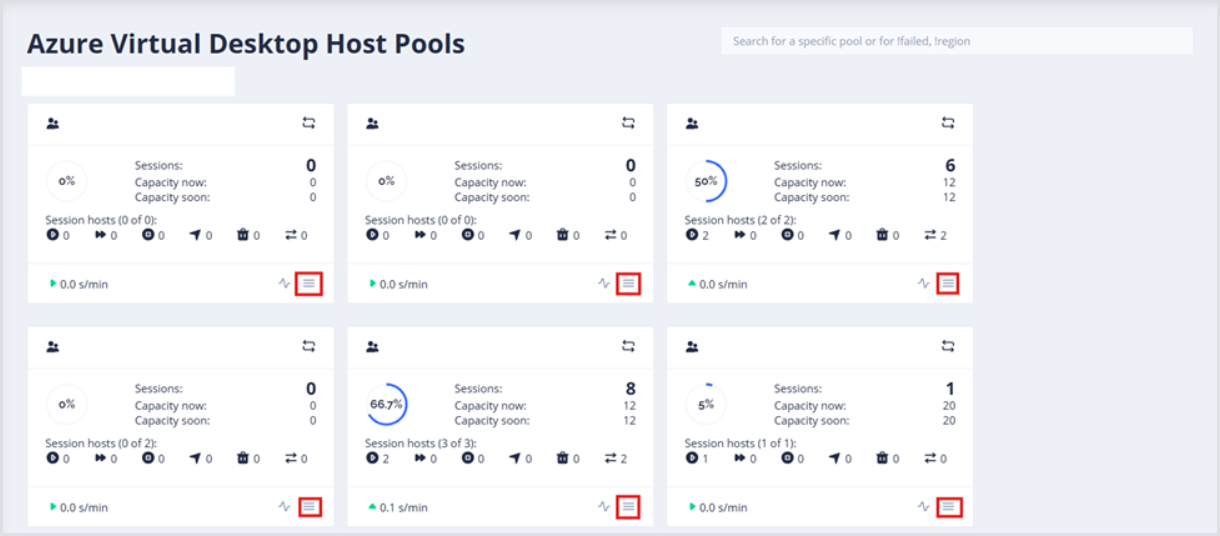Image resolution: width=1220 pixels, height=536 pixels.
Task: Click the 66.7% circular usage gauge
Action: coord(387,405)
